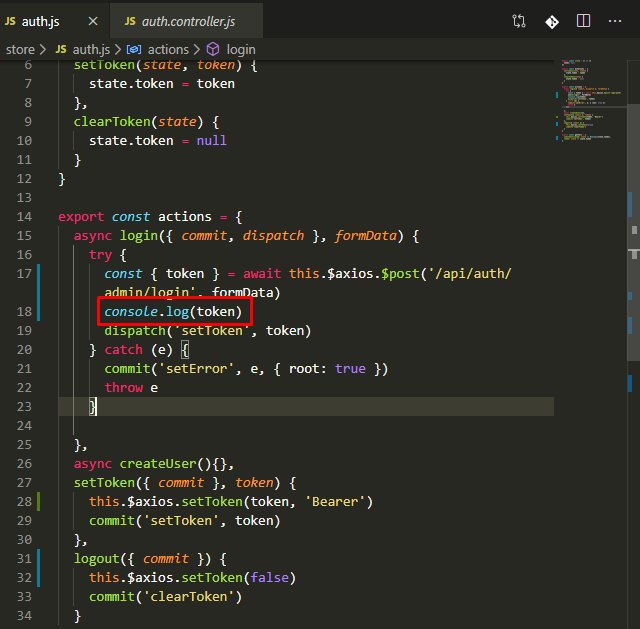This screenshot has height=629, width=640.
Task: Click 'await' keyword on line 17
Action: (262, 273)
